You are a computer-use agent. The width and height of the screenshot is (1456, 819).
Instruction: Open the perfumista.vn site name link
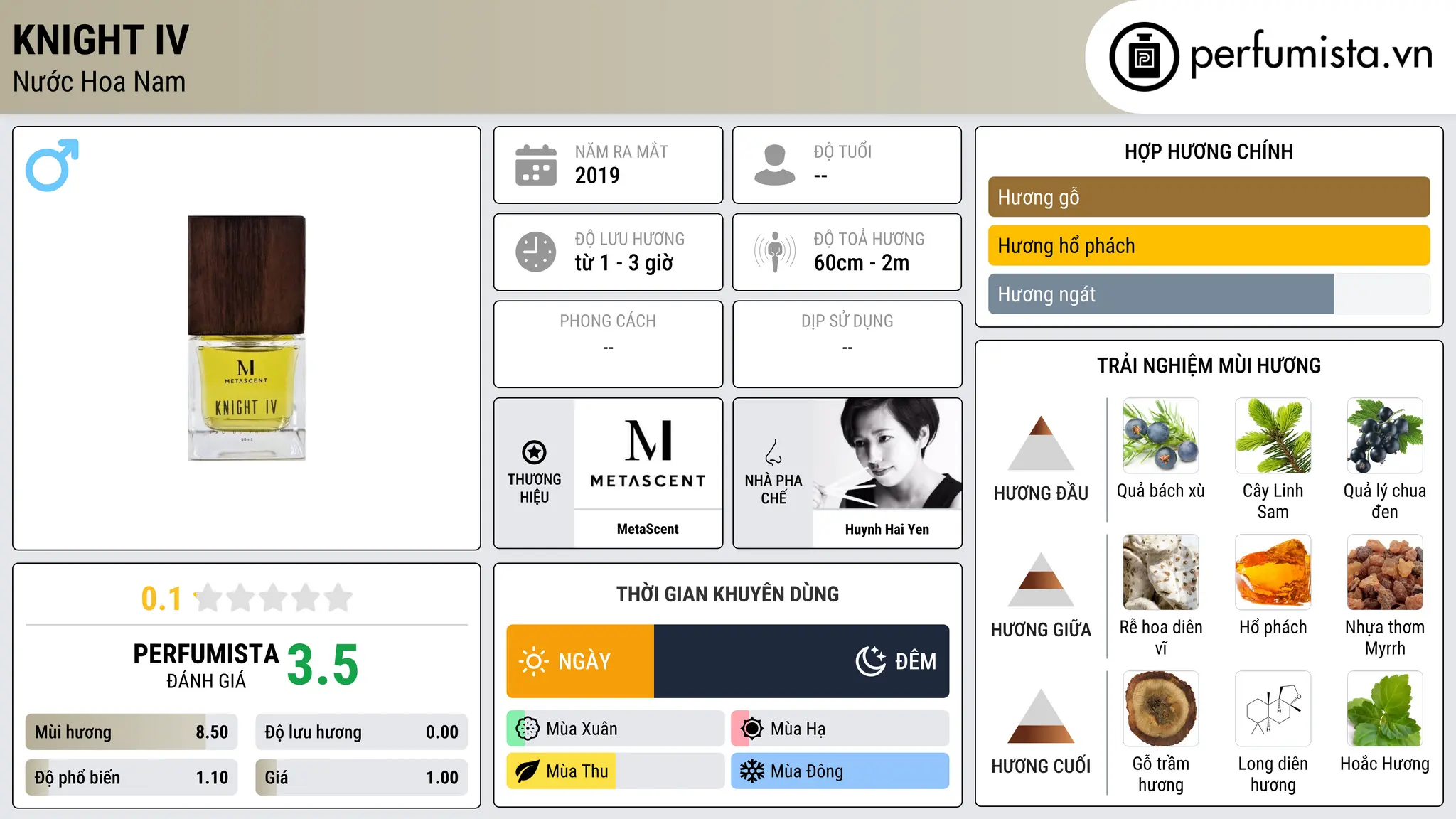click(1312, 54)
